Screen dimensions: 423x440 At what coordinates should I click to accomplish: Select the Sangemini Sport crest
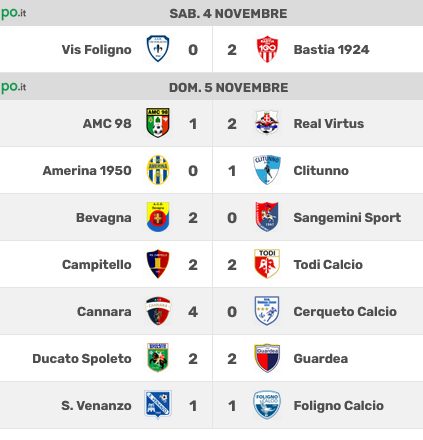[x=267, y=217]
